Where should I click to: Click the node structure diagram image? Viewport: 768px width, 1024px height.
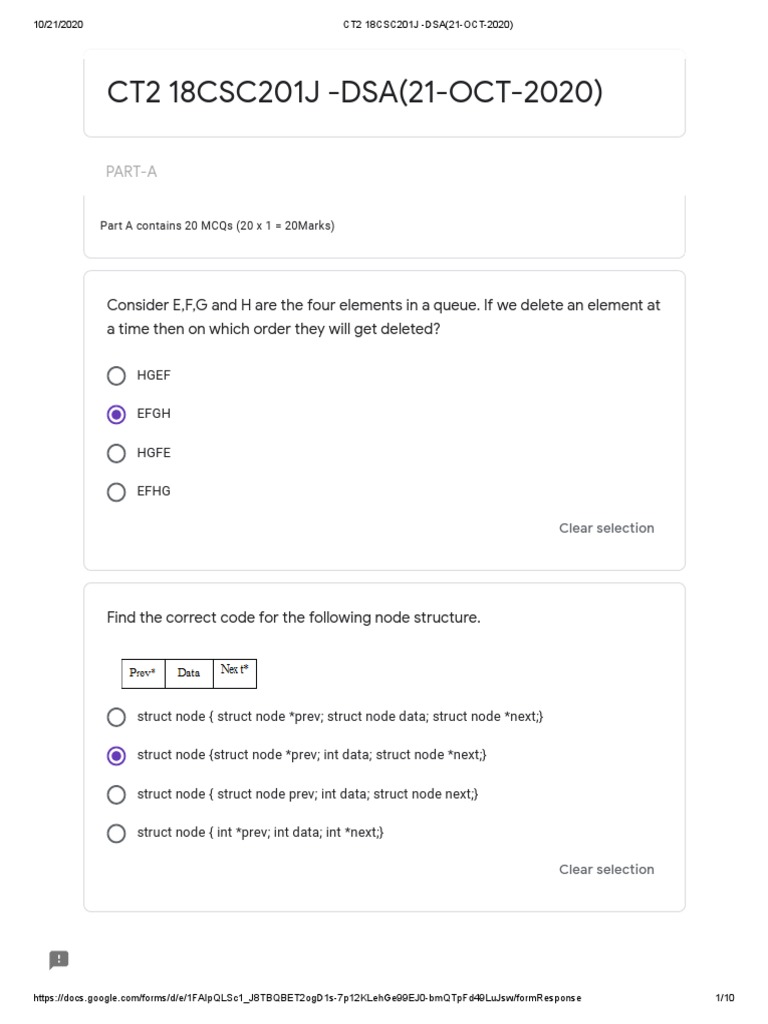189,672
